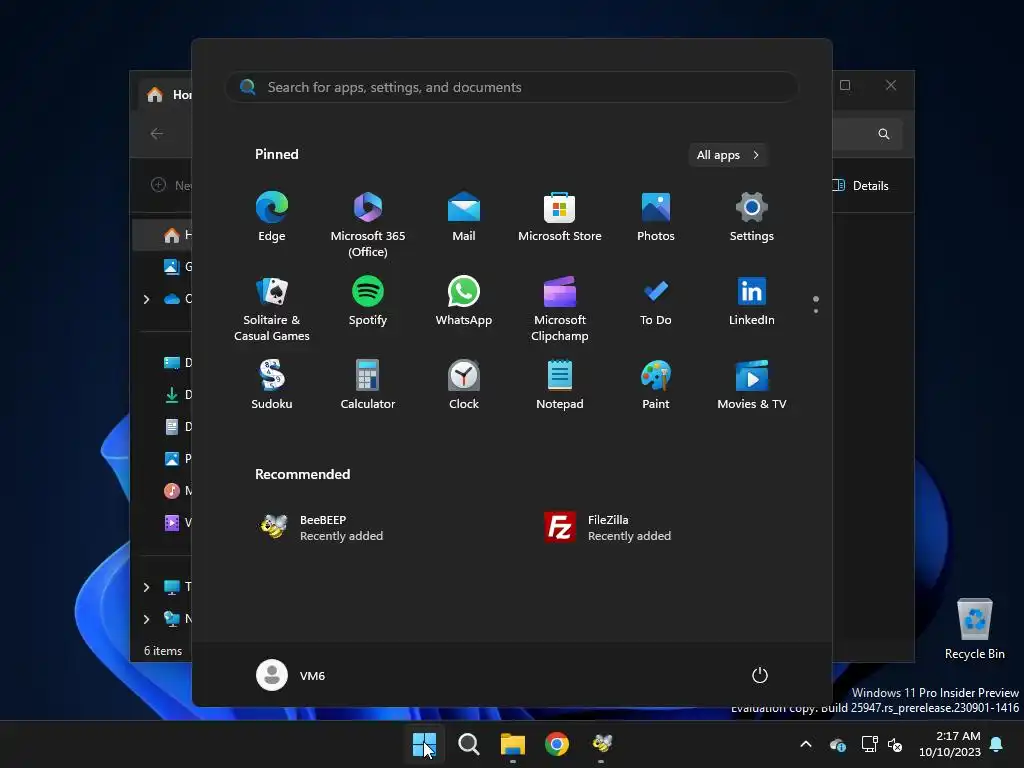Open the notifications bell

997,744
